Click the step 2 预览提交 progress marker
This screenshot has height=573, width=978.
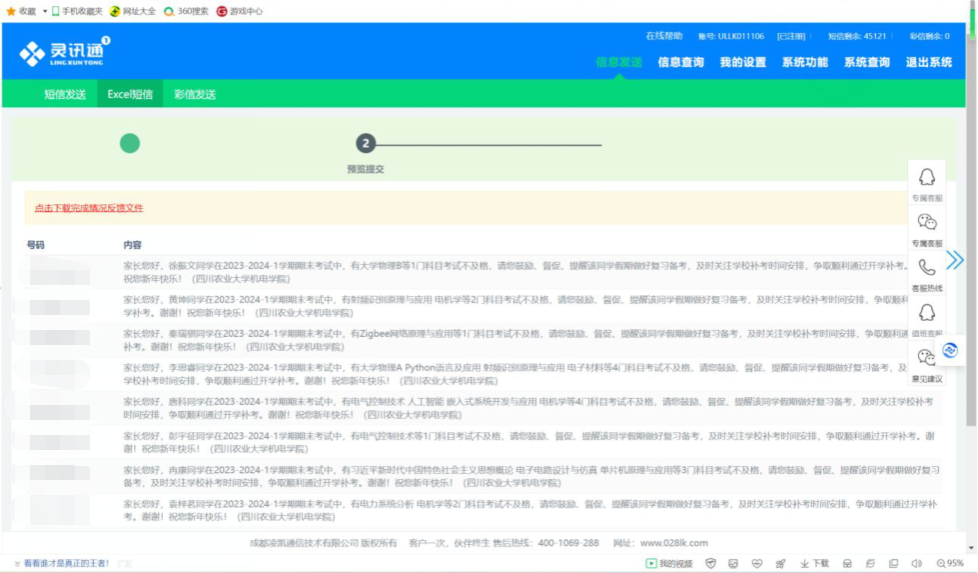[x=366, y=144]
